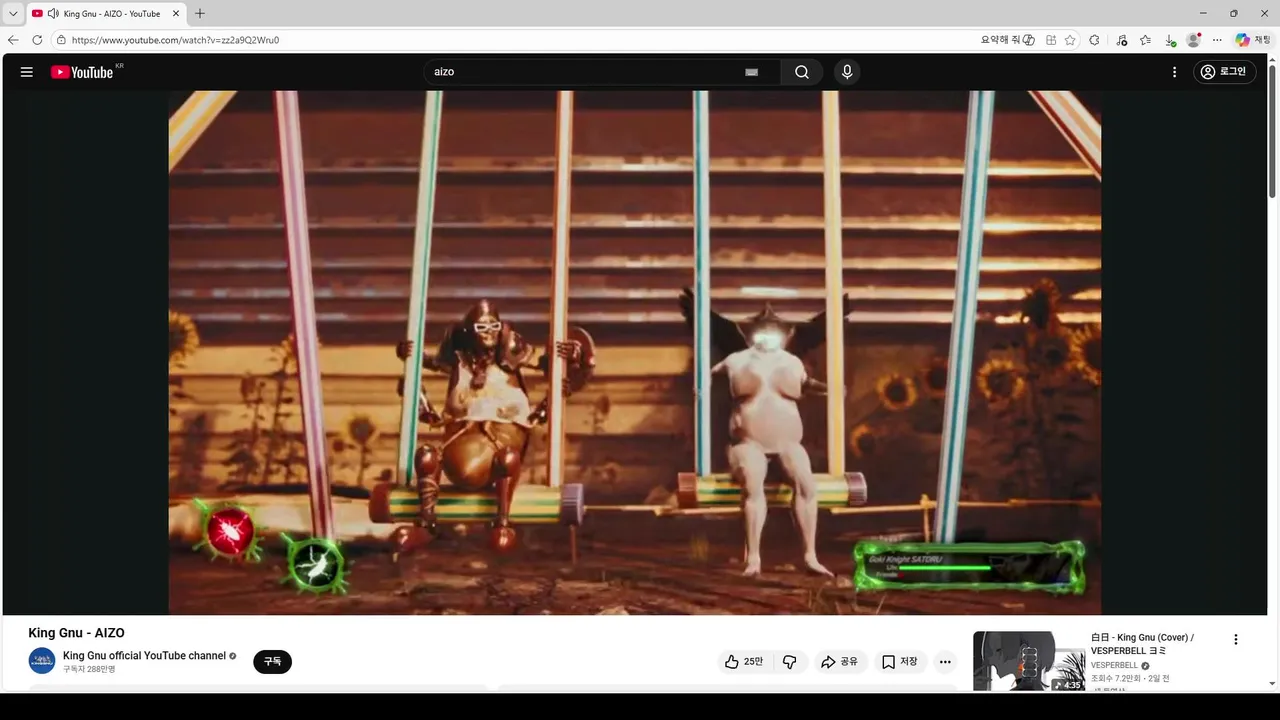Open the 白日 King Gnu Cover thumbnail
Image resolution: width=1280 pixels, height=720 pixels.
(x=1029, y=661)
